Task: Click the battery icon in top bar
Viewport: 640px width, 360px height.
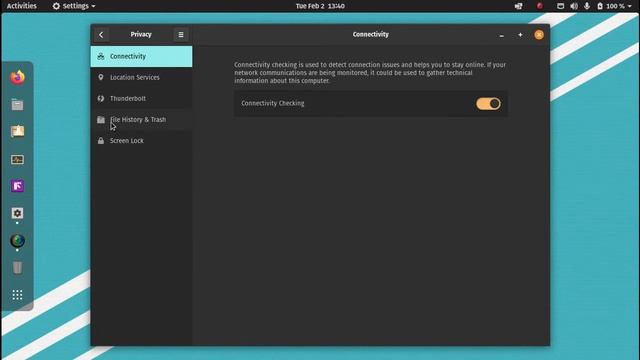Action: (x=600, y=6)
